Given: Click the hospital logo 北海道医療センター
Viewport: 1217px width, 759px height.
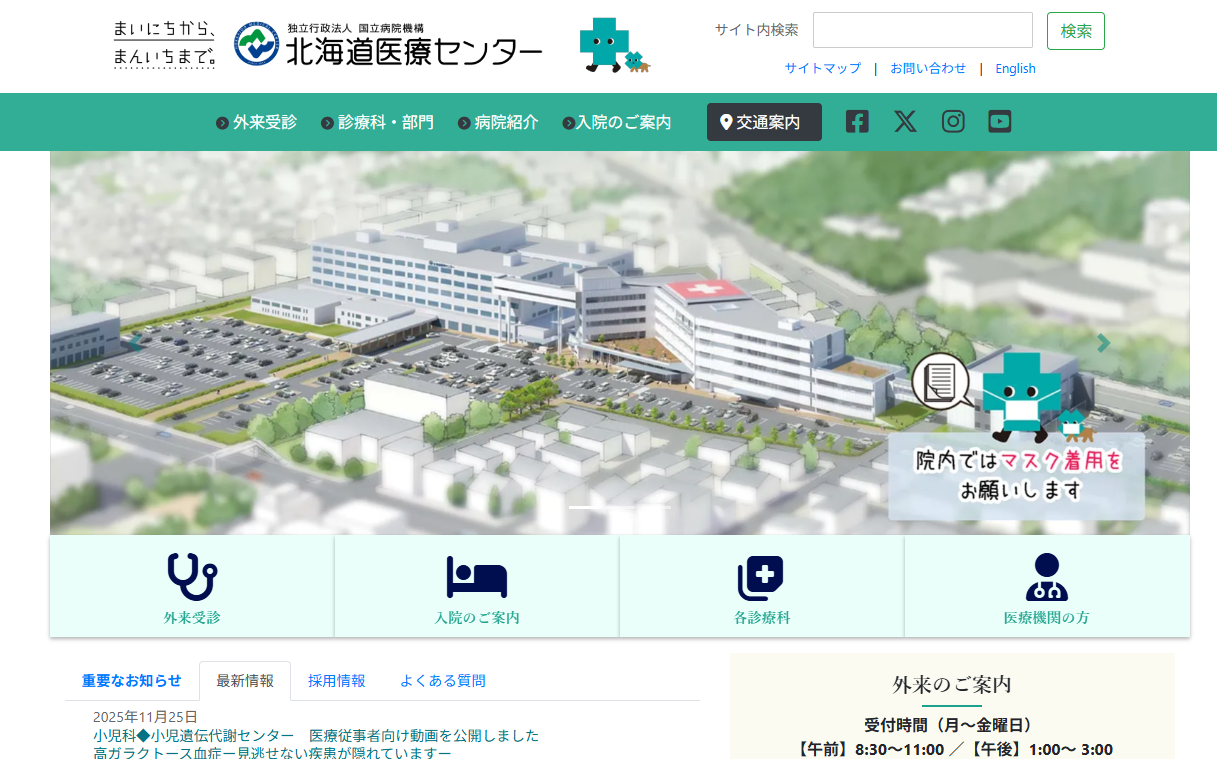Looking at the screenshot, I should 389,45.
